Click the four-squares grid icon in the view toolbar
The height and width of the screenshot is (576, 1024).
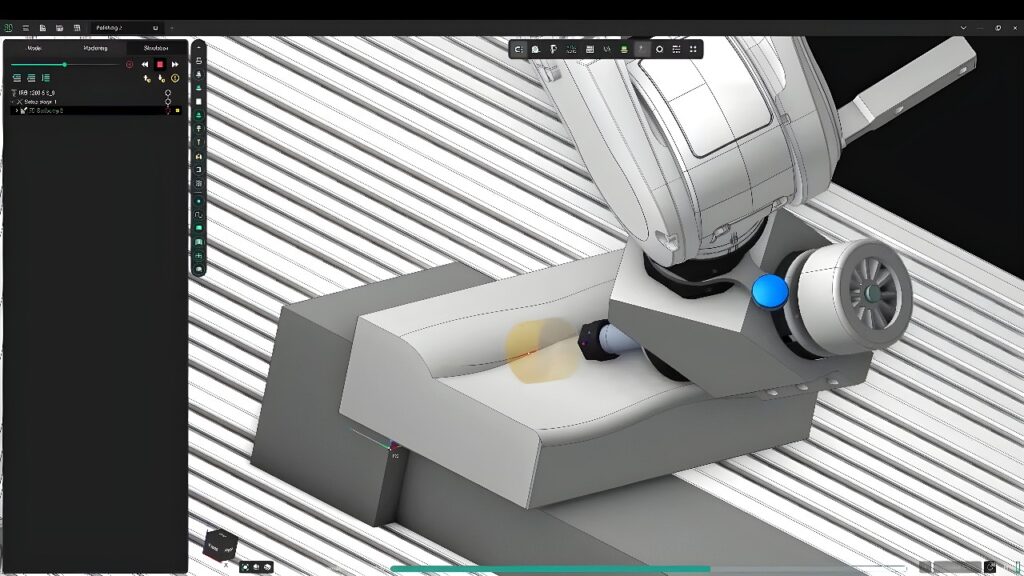pyautogui.click(x=693, y=49)
